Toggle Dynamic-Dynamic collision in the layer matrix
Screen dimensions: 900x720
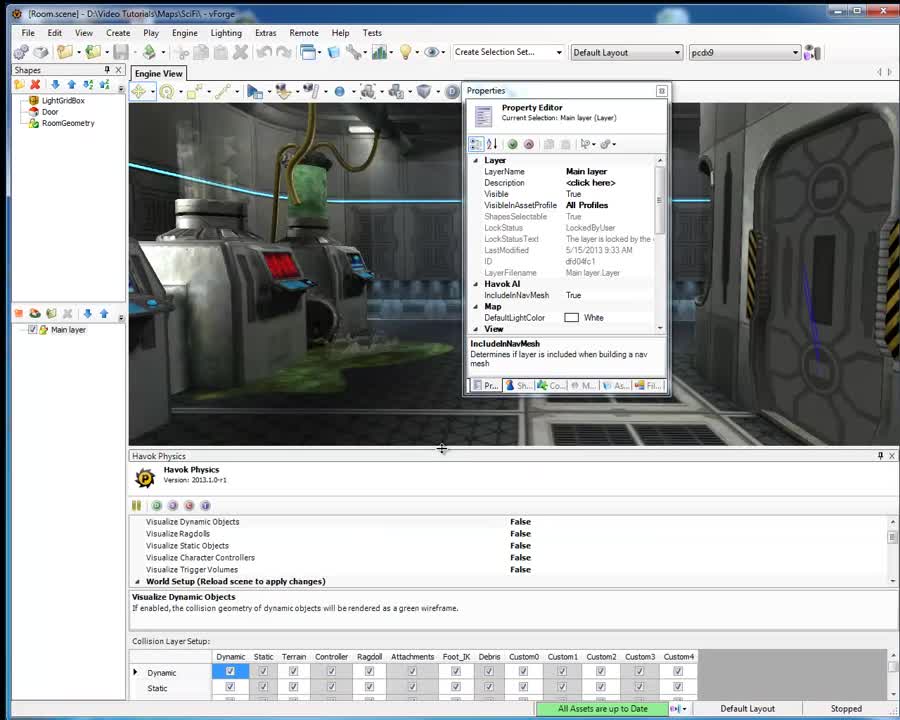[230, 672]
